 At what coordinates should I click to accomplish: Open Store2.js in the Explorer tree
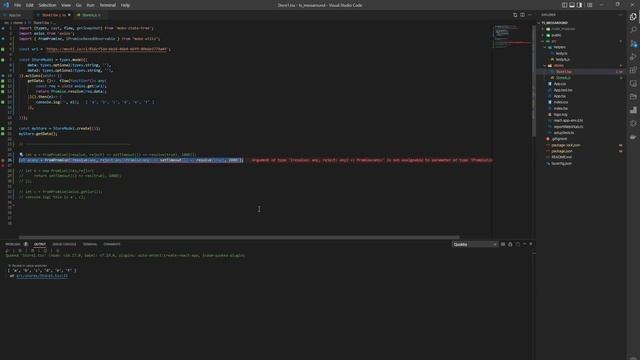(563, 78)
